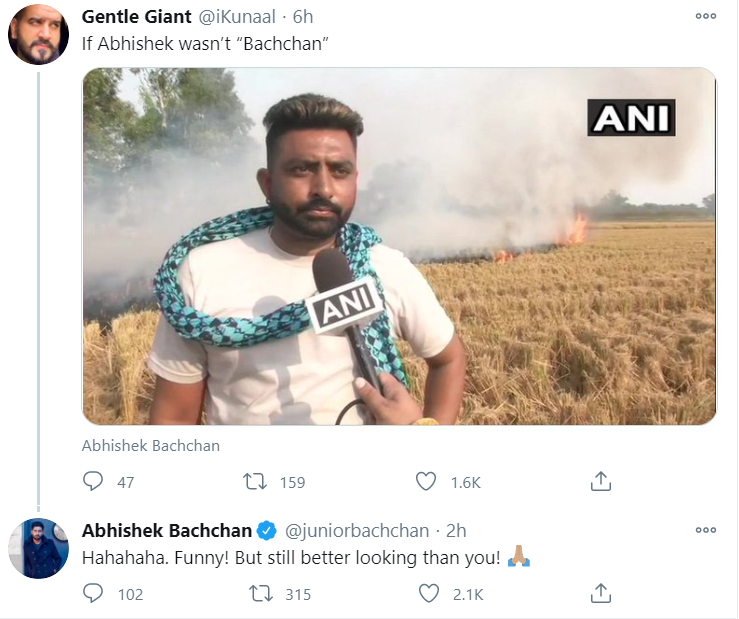This screenshot has height=619, width=739.
Task: Click the Abhishek Bachchan image tag label
Action: coord(151,445)
